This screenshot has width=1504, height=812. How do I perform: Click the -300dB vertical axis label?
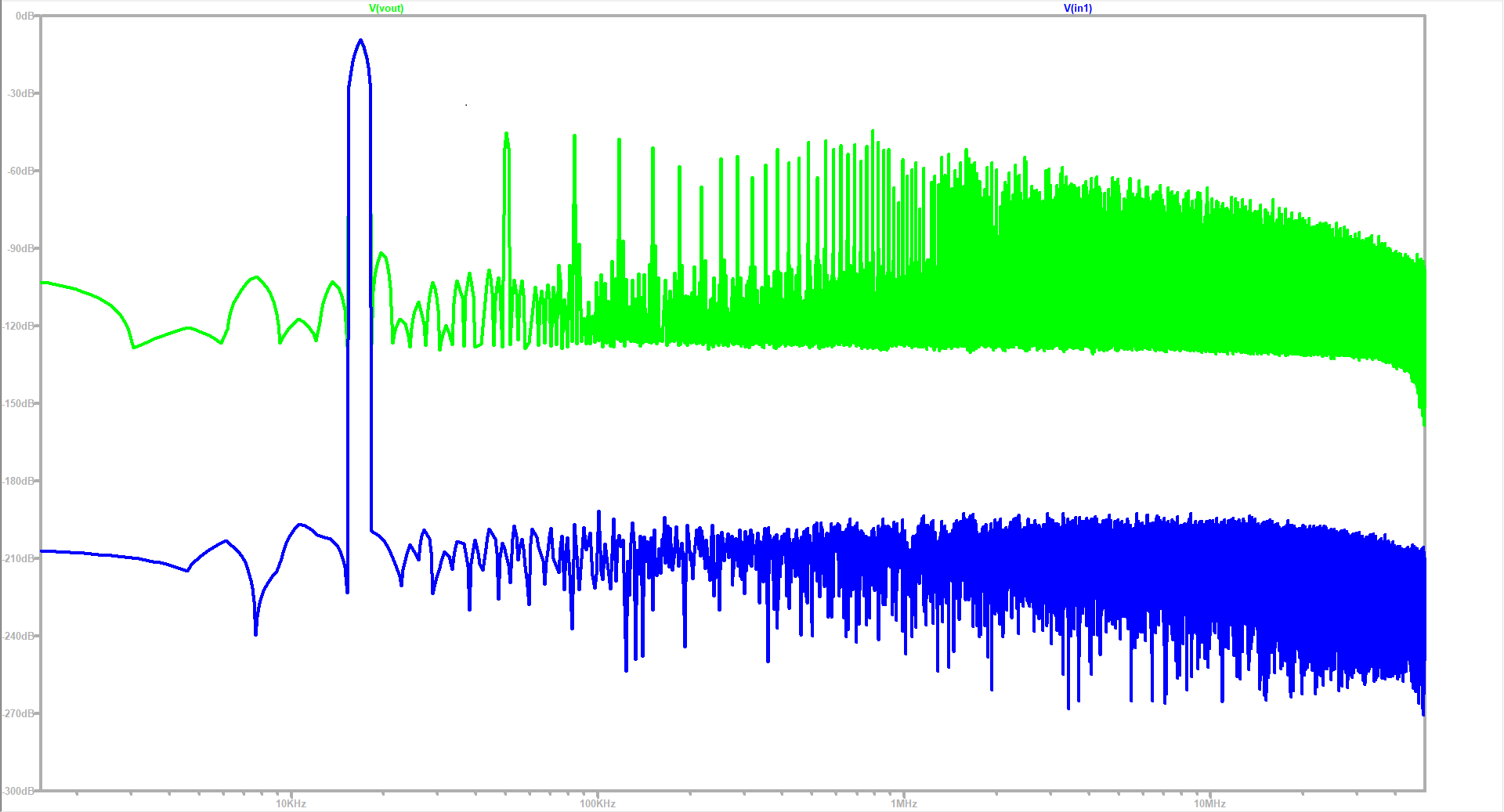click(x=20, y=791)
